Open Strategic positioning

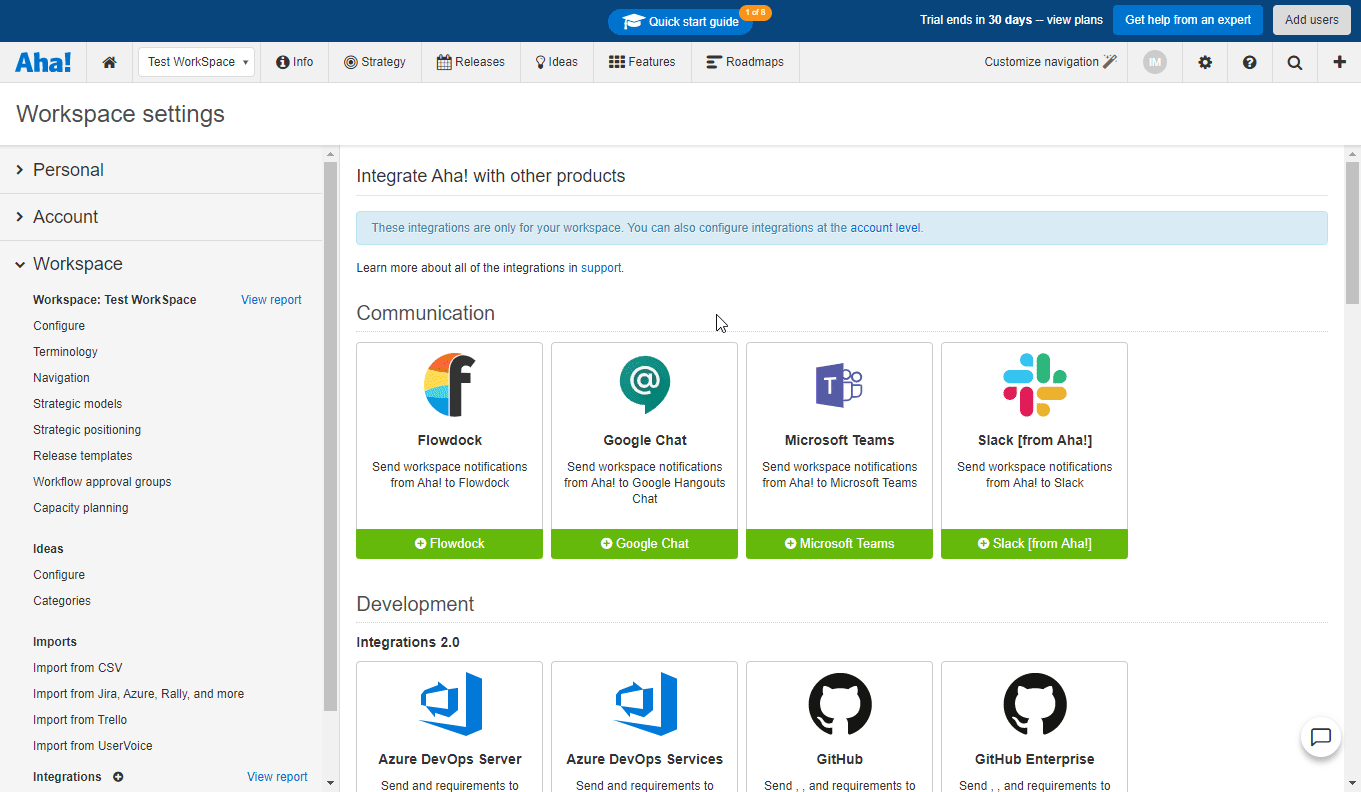click(x=87, y=430)
